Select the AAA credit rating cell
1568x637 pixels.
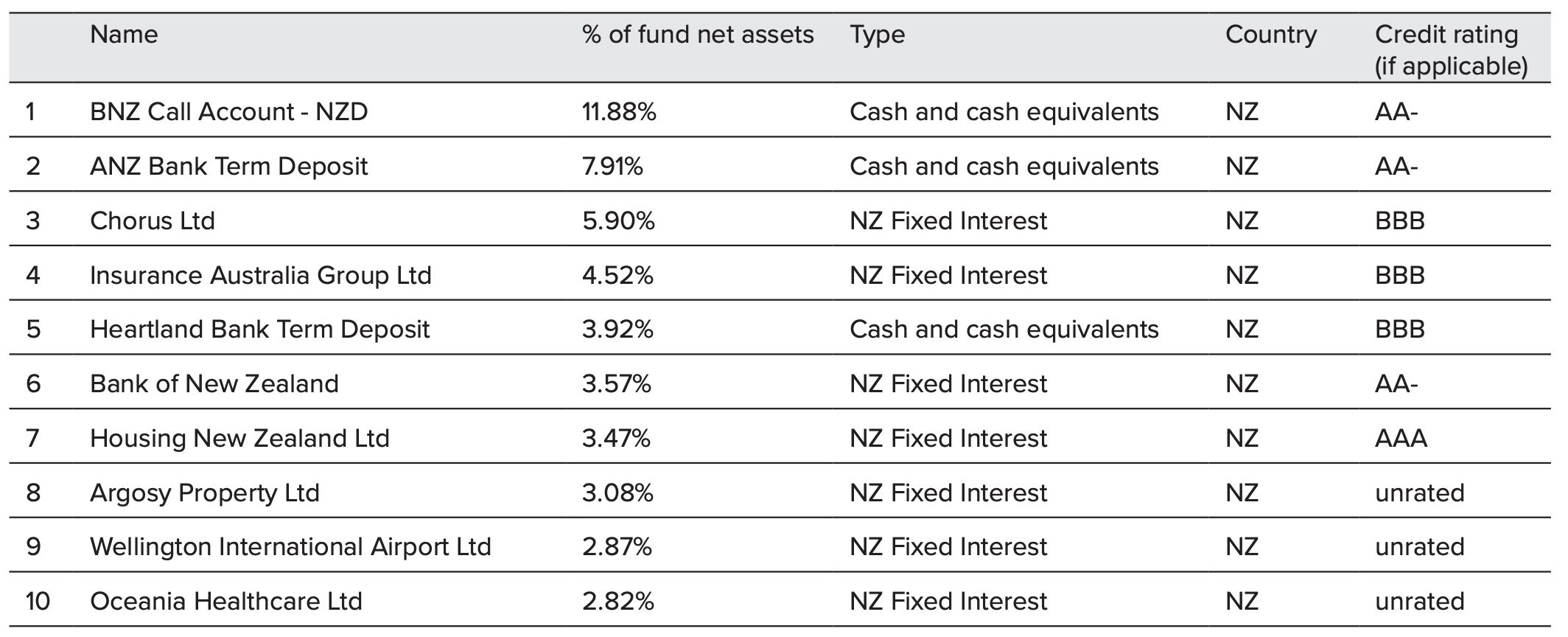pos(1401,438)
